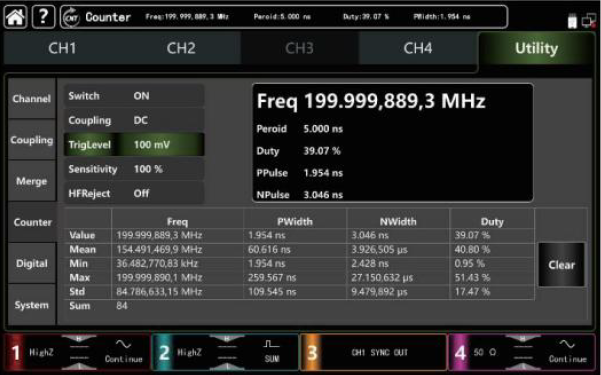Edit the Sensitivity 100 % field
Image resolution: width=601 pixels, height=375 pixels.
134,169
